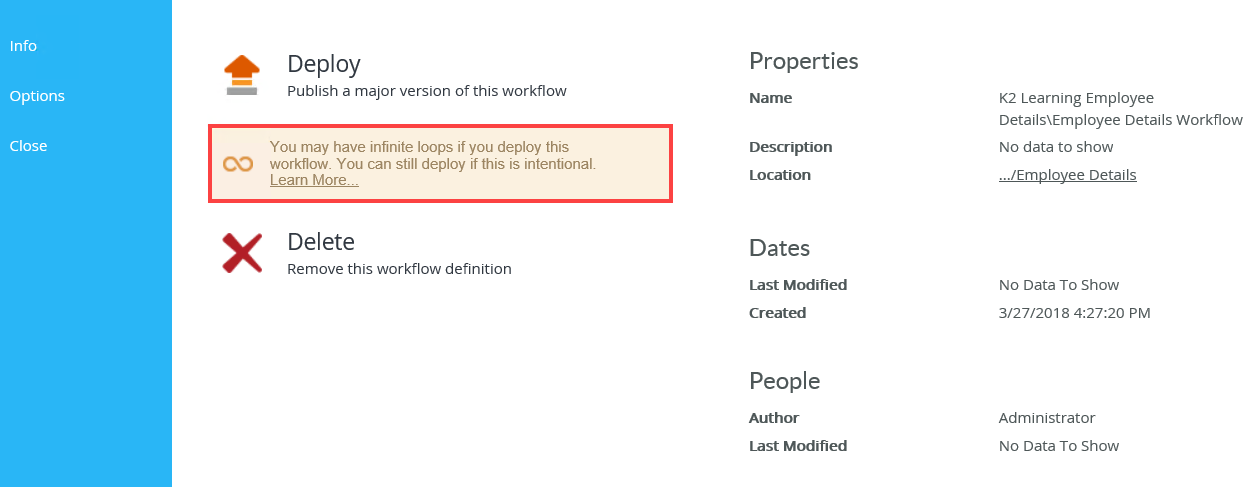Image resolution: width=1249 pixels, height=487 pixels.
Task: Click the Created date value
Action: click(x=1074, y=313)
